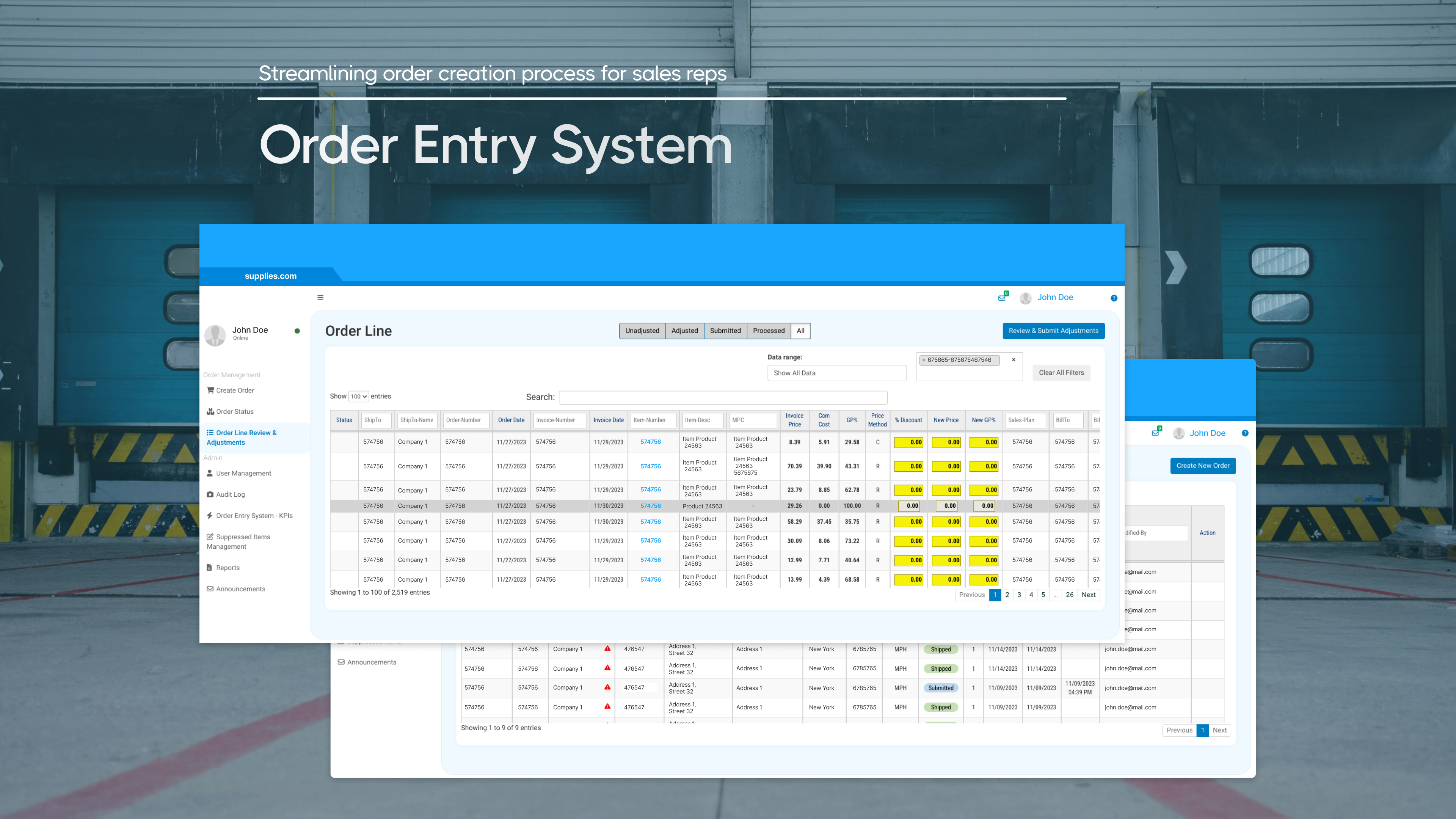Viewport: 1456px width, 819px height.
Task: Open the mail notifications icon
Action: tap(1002, 297)
